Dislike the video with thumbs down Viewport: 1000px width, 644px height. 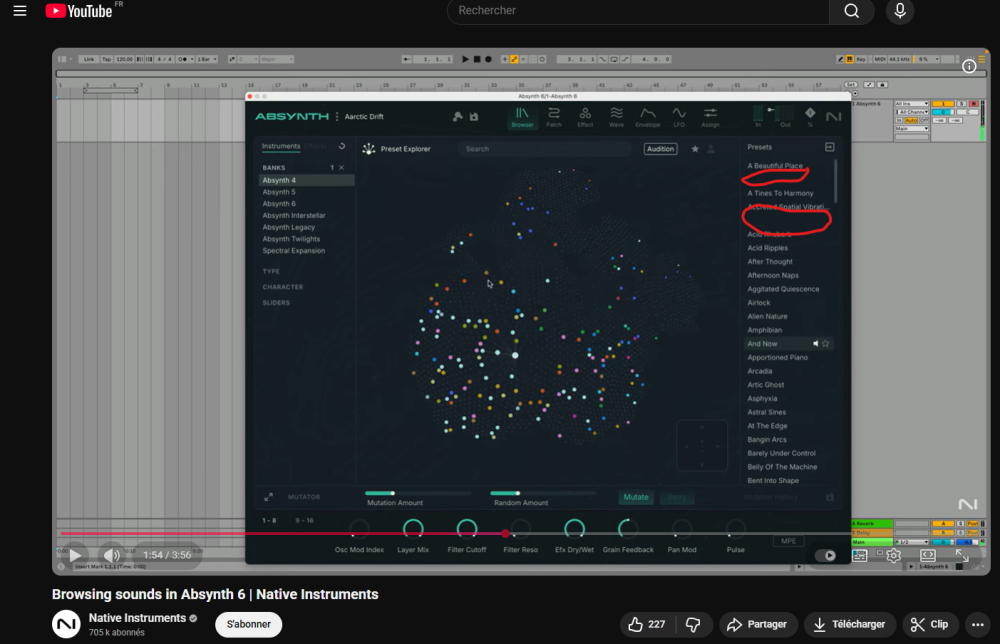coord(693,624)
